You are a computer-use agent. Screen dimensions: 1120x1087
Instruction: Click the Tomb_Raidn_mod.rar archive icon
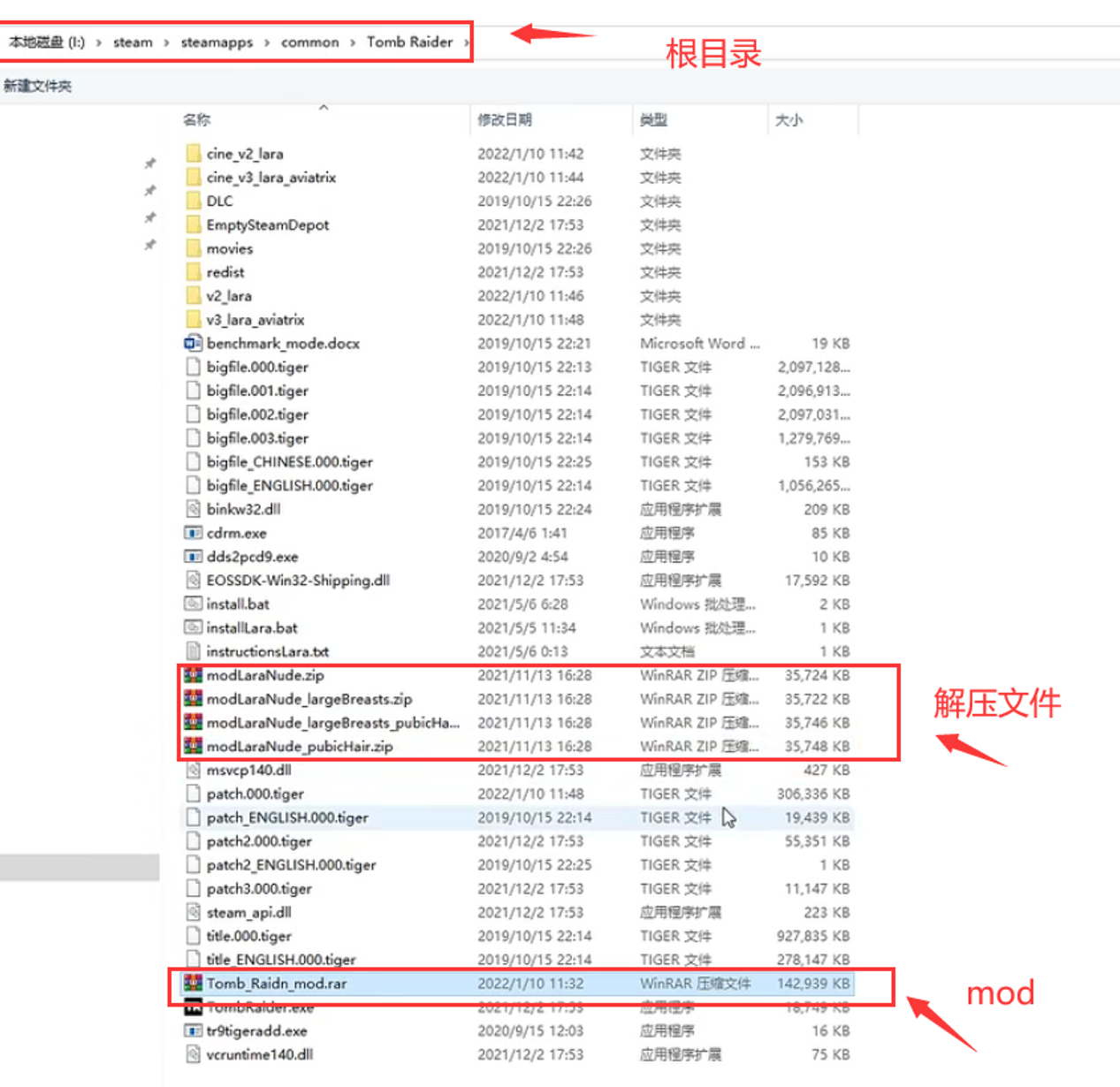(193, 983)
